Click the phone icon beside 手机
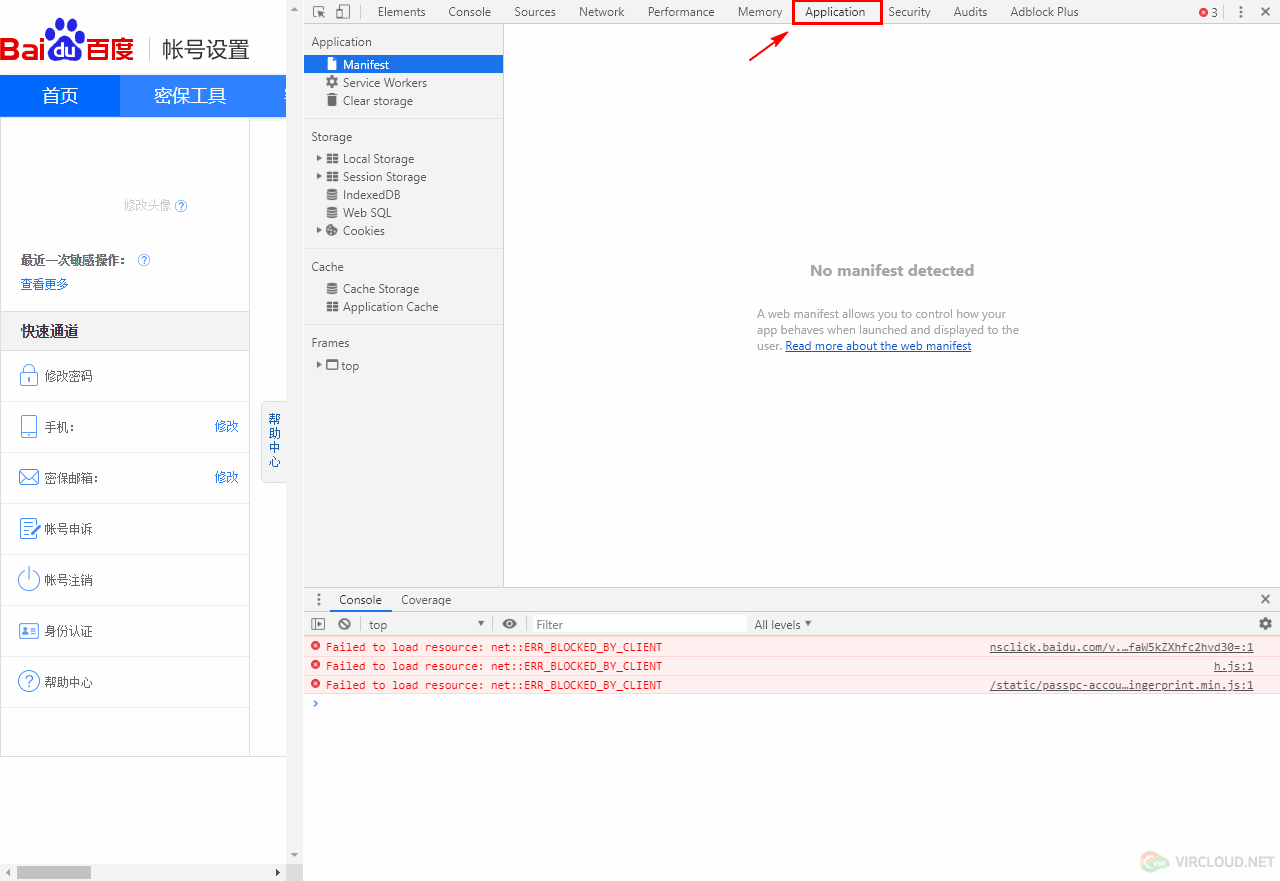The width and height of the screenshot is (1280, 881). tap(29, 427)
